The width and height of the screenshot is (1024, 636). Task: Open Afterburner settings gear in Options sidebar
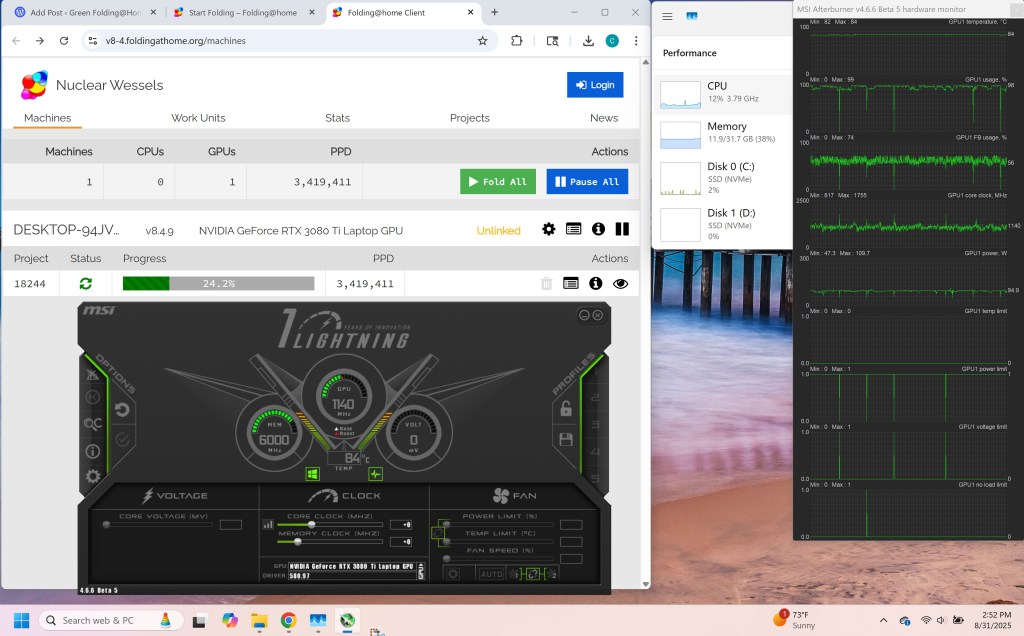click(93, 476)
